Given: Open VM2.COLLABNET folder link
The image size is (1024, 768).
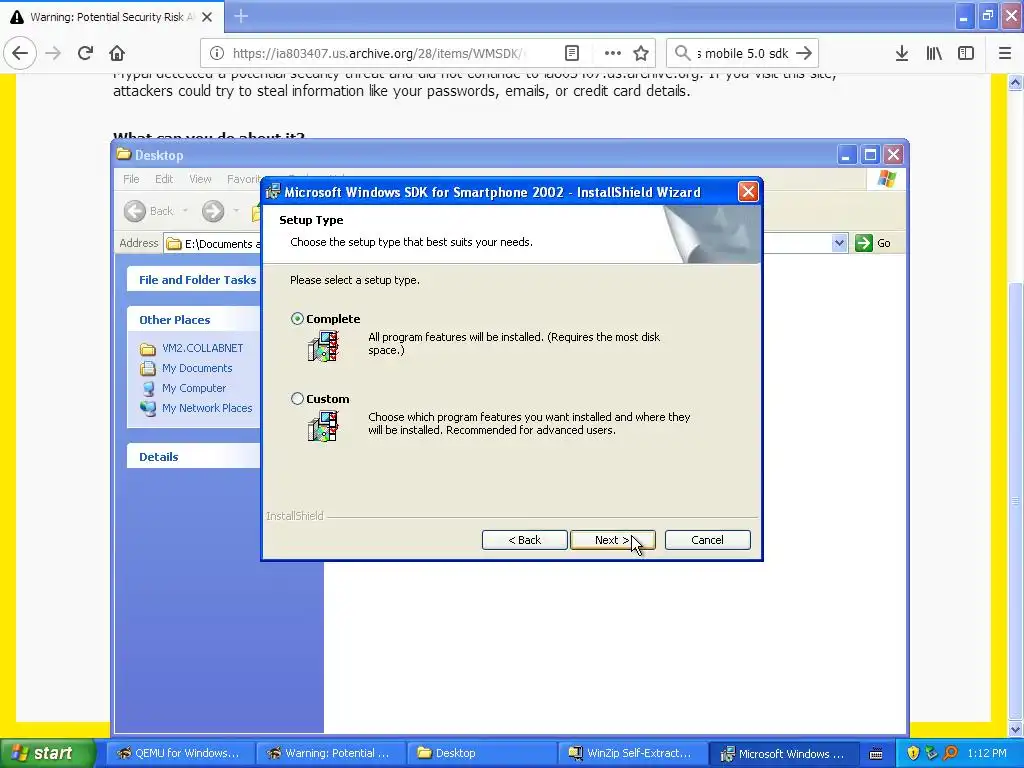Looking at the screenshot, I should tap(202, 348).
